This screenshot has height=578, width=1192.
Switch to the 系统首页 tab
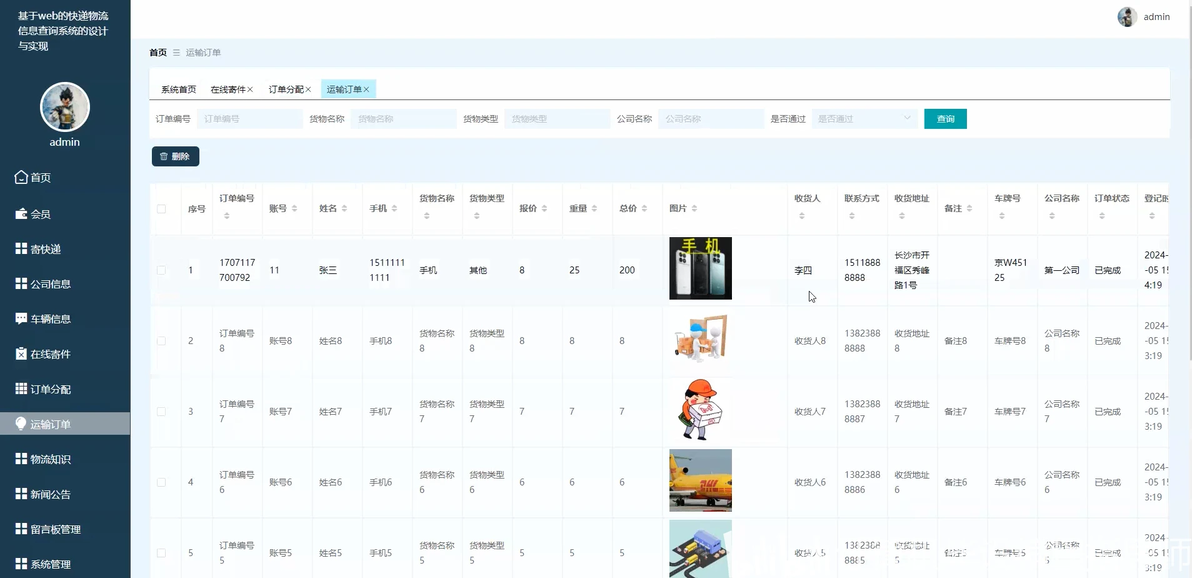click(x=179, y=90)
